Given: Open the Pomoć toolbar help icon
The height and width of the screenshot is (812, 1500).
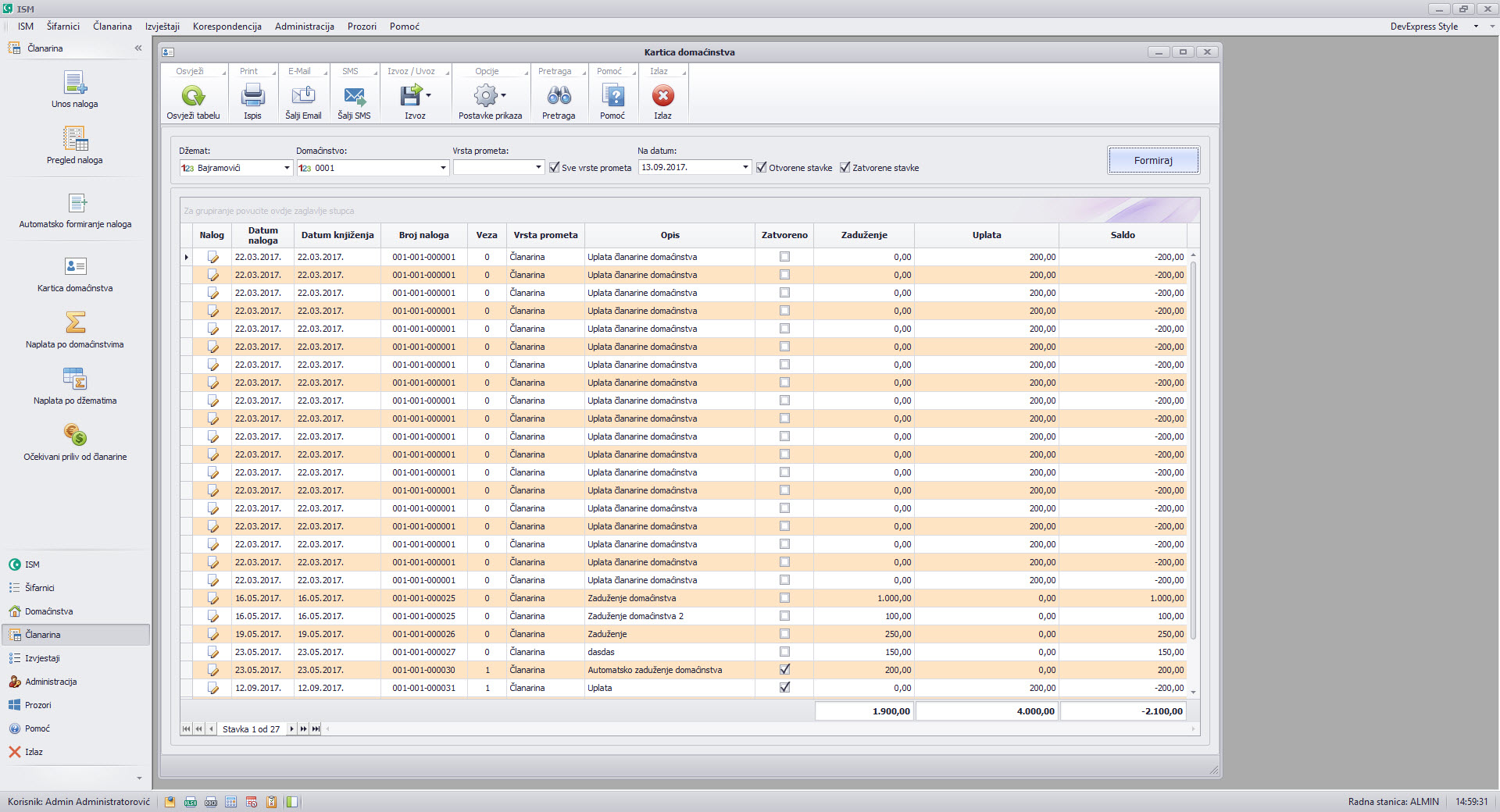Looking at the screenshot, I should click(x=612, y=96).
